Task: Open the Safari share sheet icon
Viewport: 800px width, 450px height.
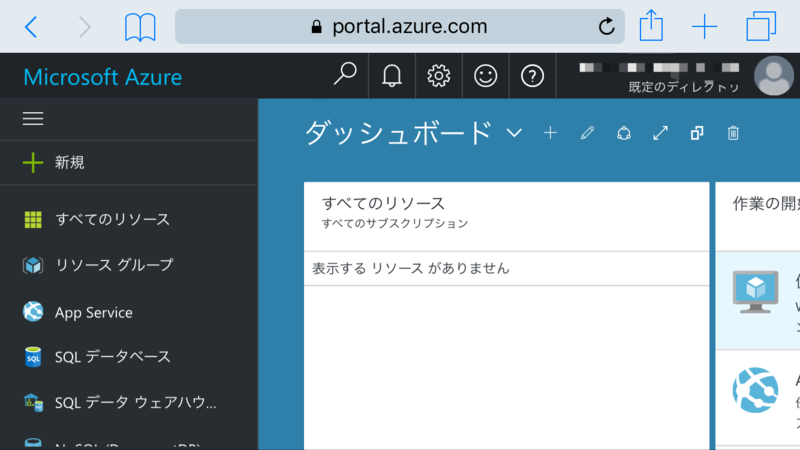Action: pyautogui.click(x=651, y=26)
